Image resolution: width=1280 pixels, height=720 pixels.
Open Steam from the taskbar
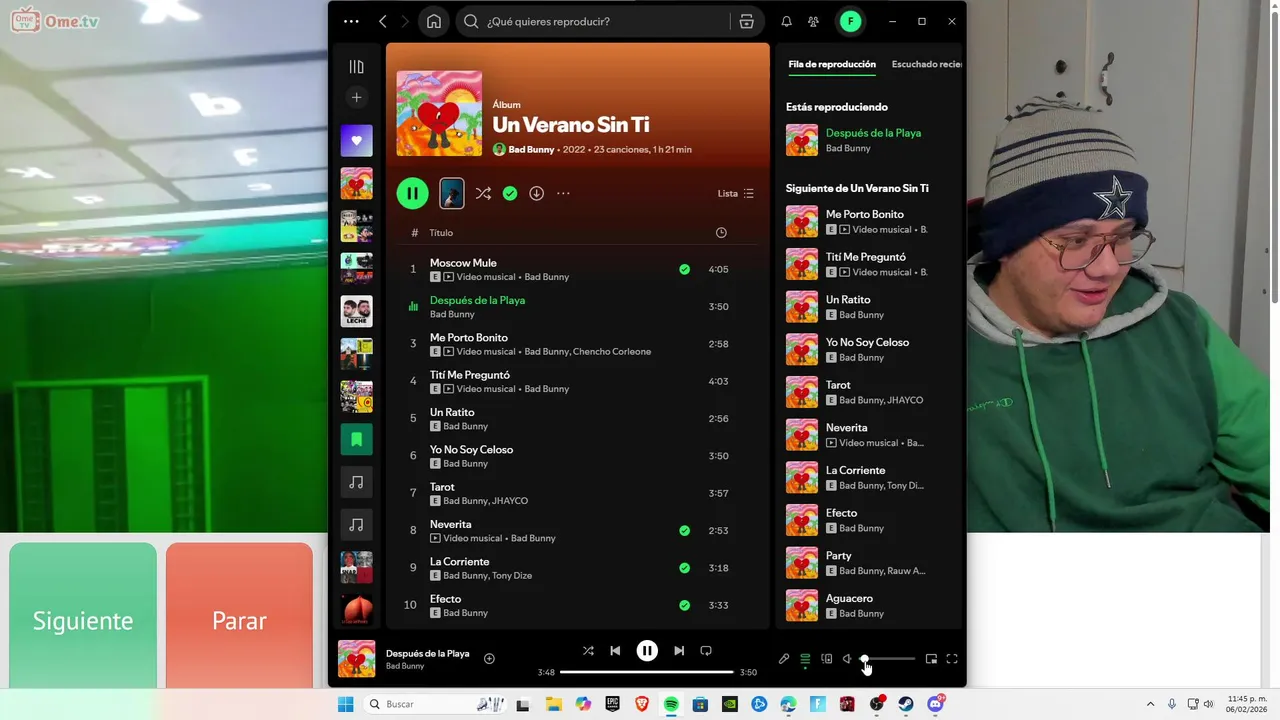pyautogui.click(x=906, y=704)
